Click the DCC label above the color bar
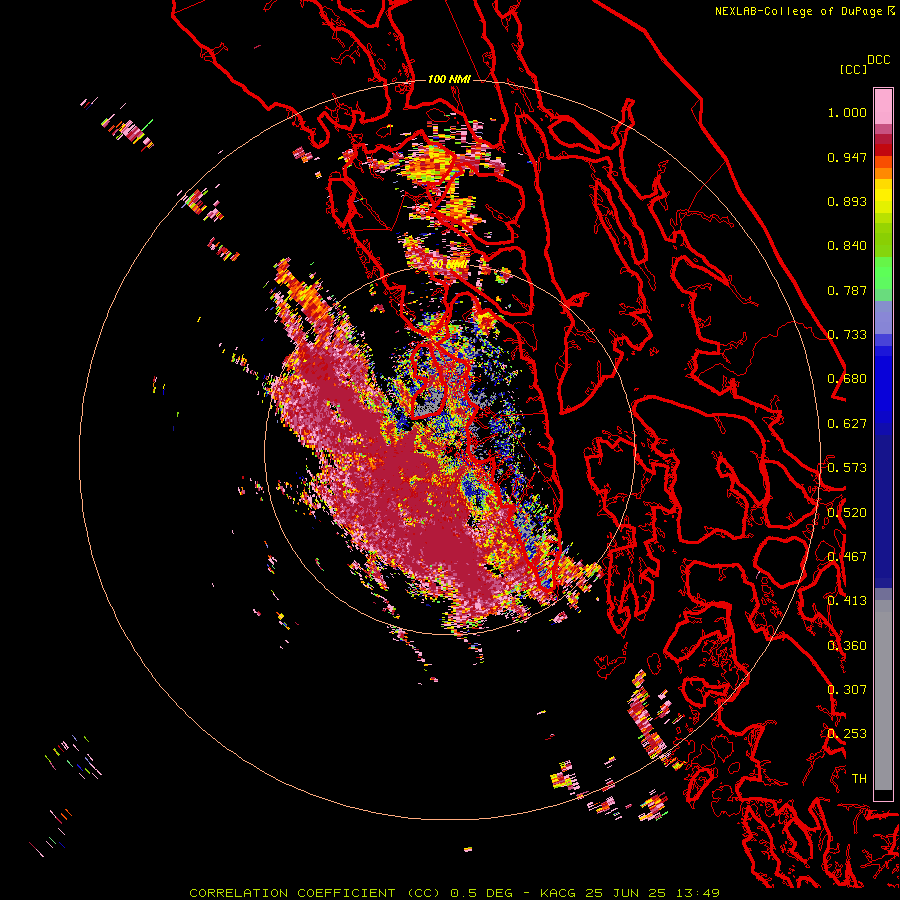The height and width of the screenshot is (900, 900). point(878,60)
